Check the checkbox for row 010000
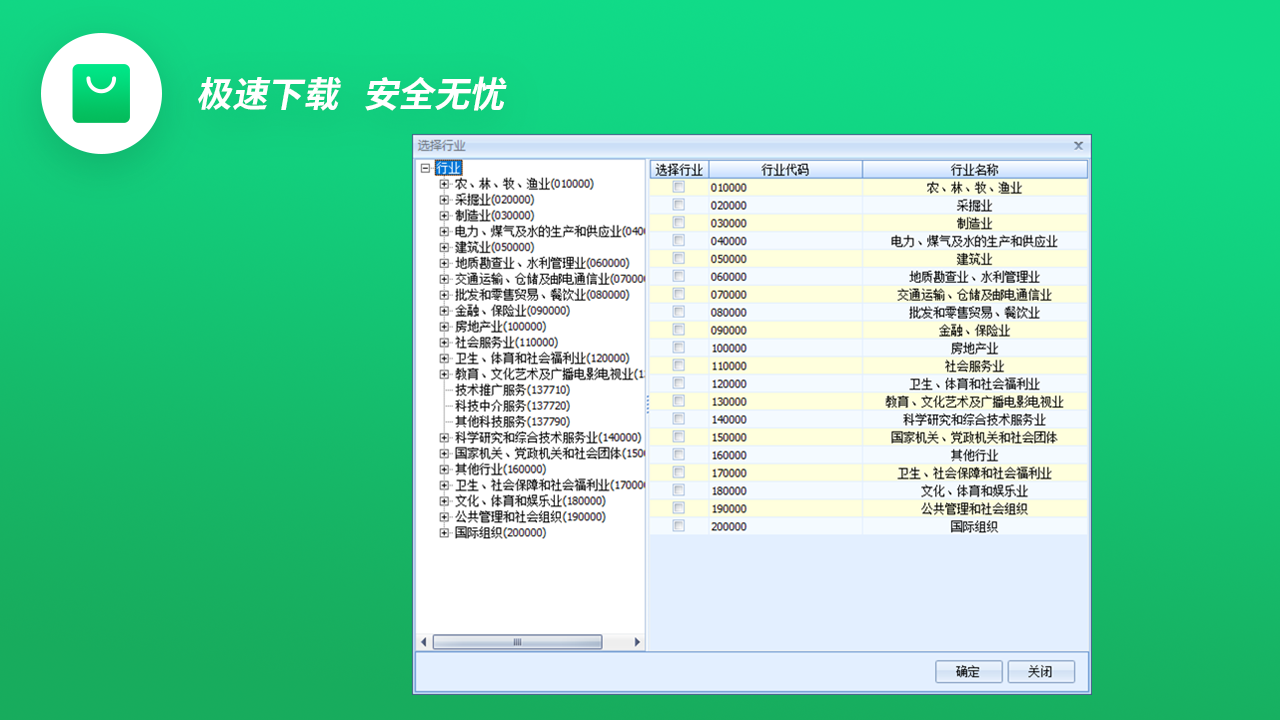The width and height of the screenshot is (1280, 720). (x=677, y=187)
